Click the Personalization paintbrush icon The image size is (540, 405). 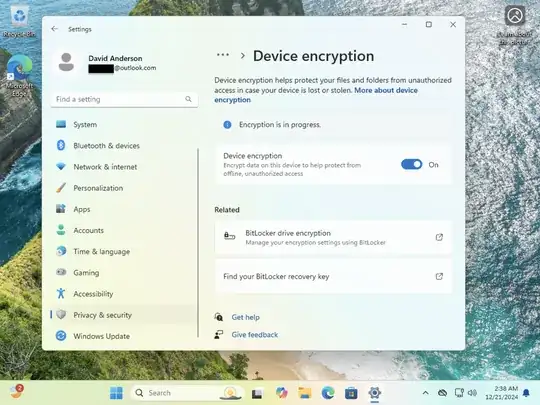[61, 188]
